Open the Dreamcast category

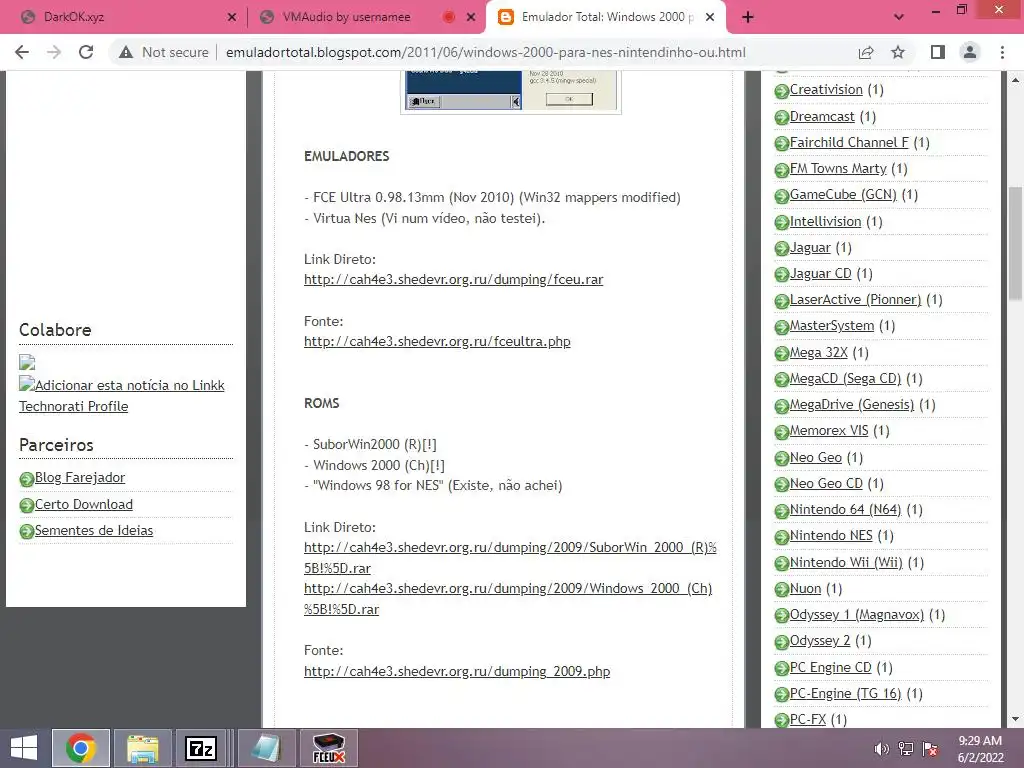(x=822, y=116)
